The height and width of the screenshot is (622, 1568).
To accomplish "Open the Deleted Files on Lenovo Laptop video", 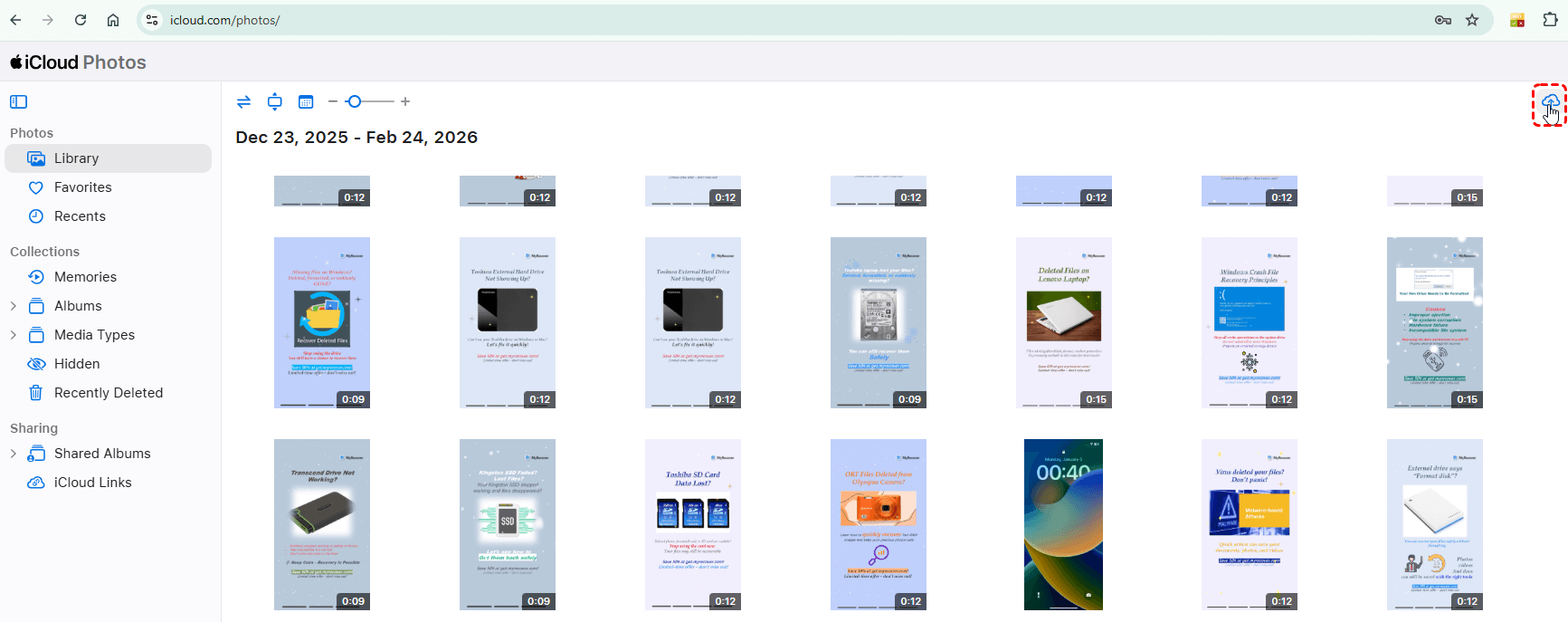I will (x=1064, y=323).
